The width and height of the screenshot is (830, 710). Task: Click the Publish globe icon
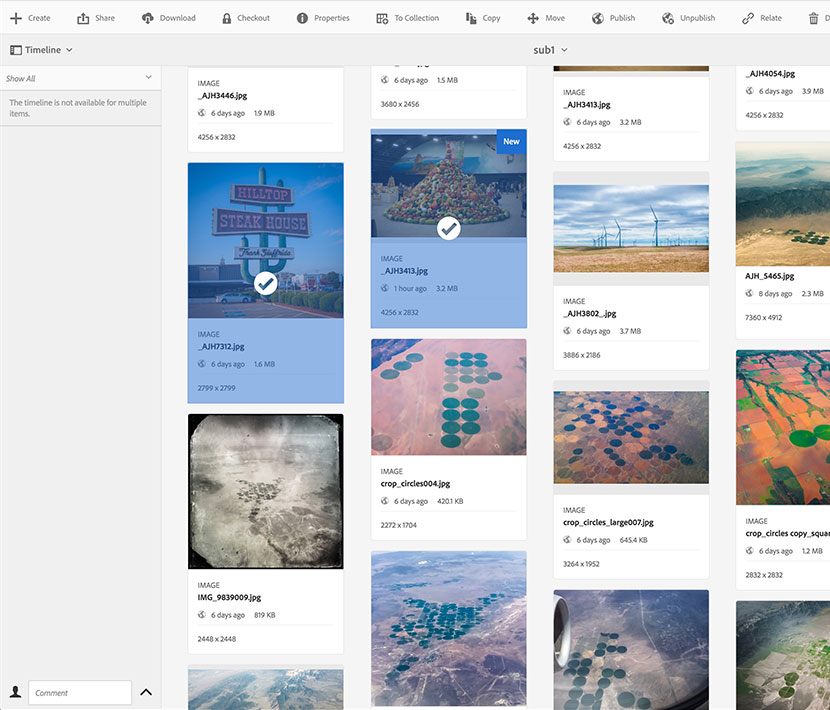pos(598,18)
